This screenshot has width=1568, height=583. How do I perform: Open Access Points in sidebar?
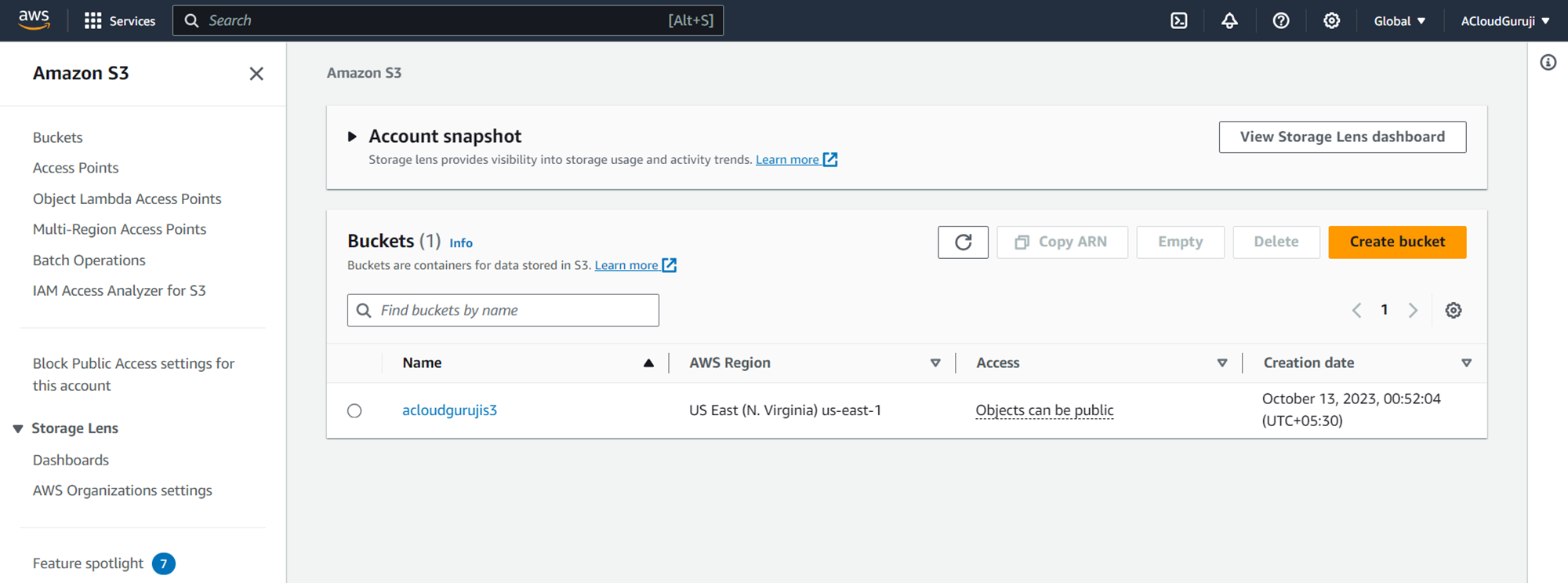(75, 168)
